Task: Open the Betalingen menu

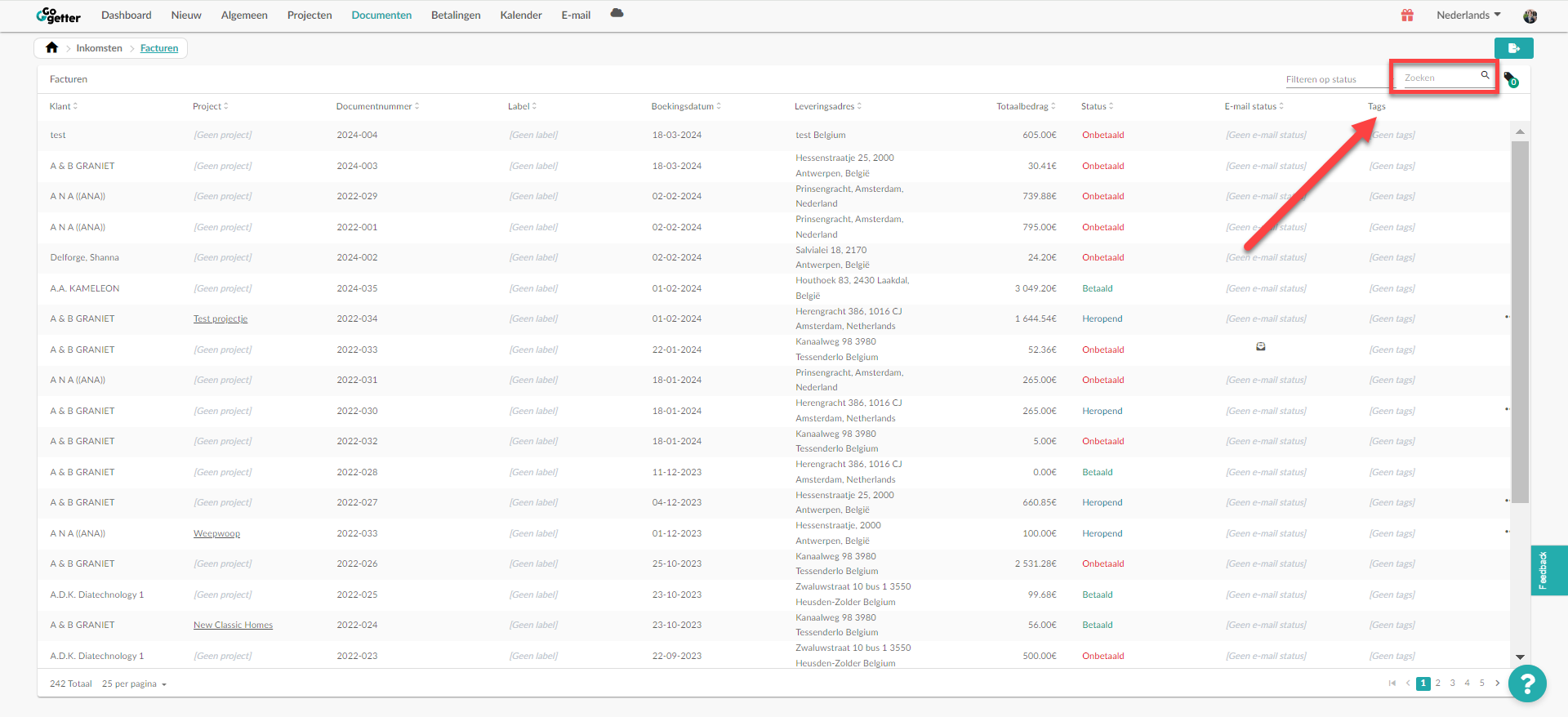Action: [456, 16]
